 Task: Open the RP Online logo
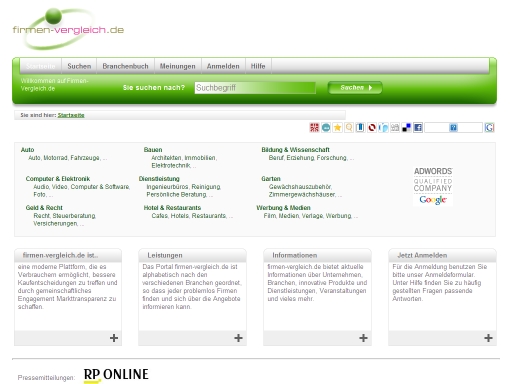tap(116, 375)
